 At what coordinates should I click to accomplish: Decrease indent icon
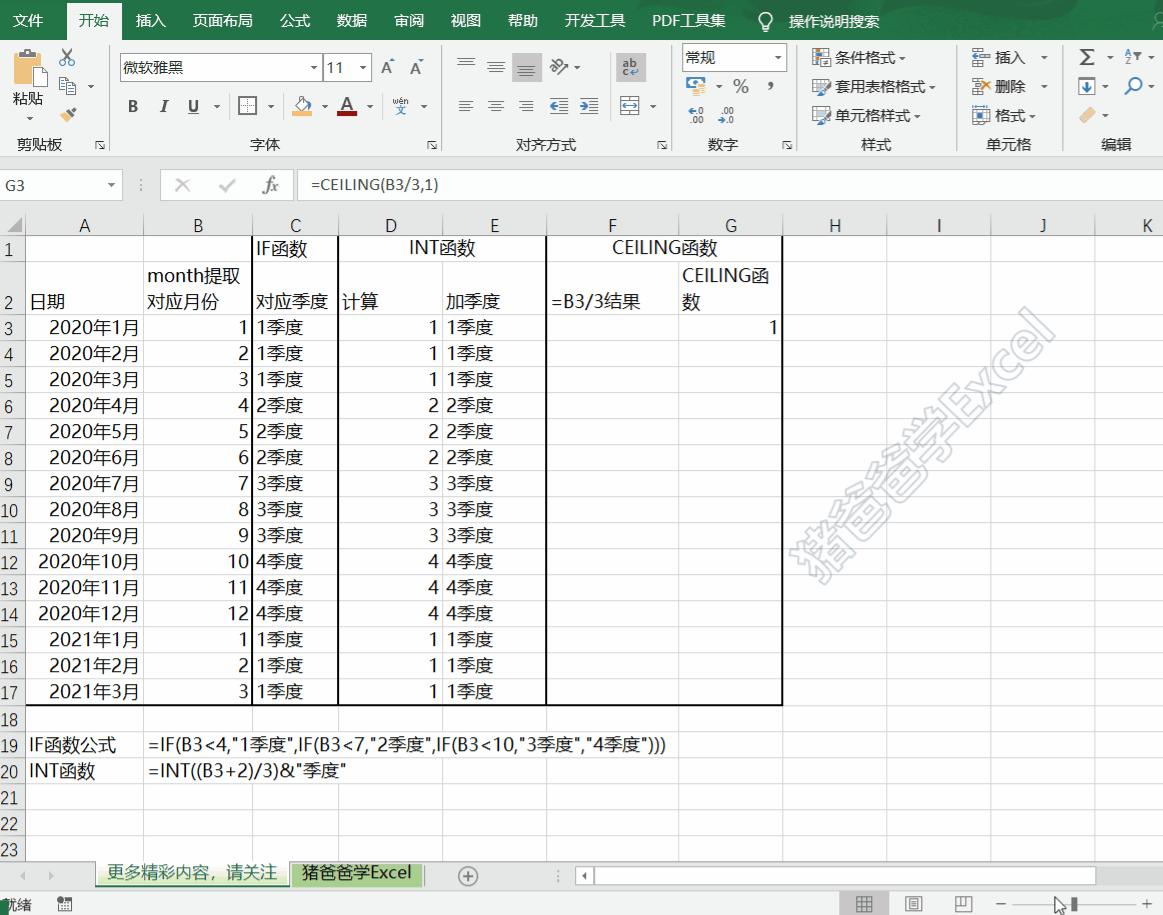[x=559, y=106]
